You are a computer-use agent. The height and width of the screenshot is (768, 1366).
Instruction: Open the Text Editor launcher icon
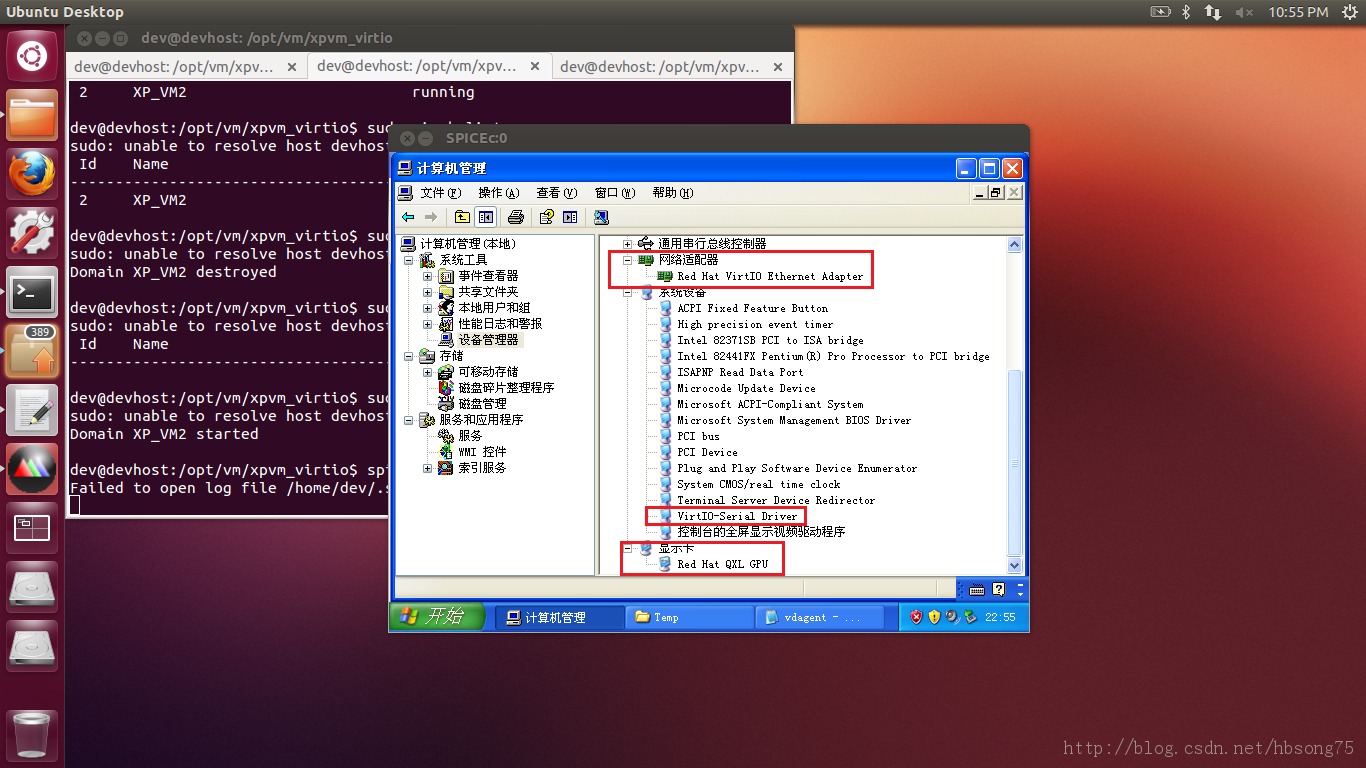click(32, 410)
